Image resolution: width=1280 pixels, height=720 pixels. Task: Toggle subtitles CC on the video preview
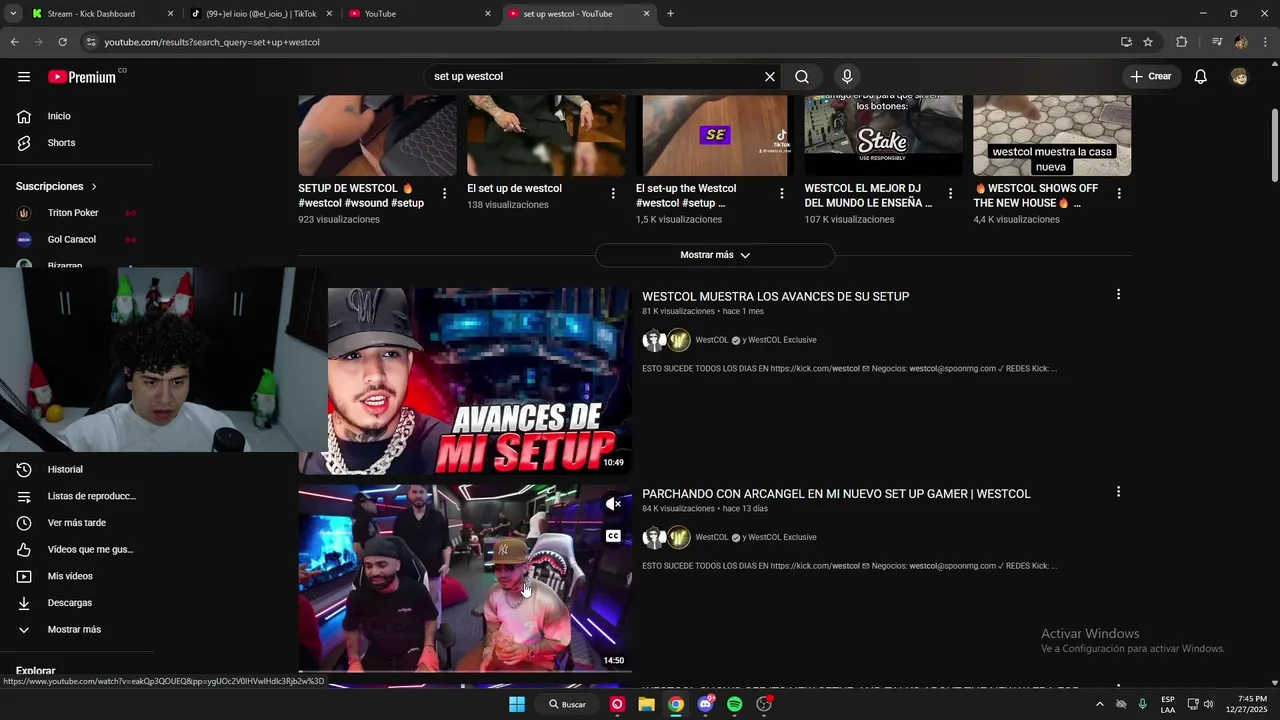pos(613,536)
